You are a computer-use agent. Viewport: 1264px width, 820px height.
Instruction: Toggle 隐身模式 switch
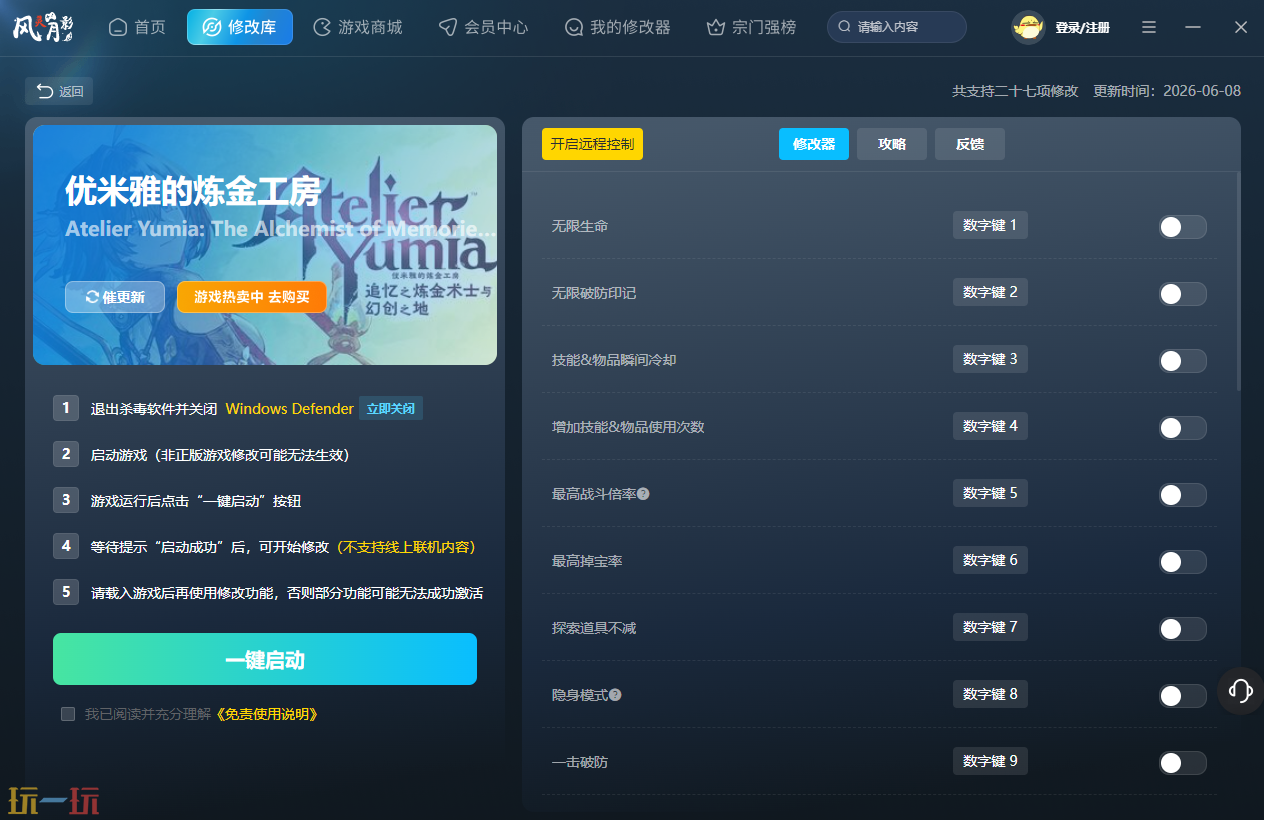pos(1183,696)
